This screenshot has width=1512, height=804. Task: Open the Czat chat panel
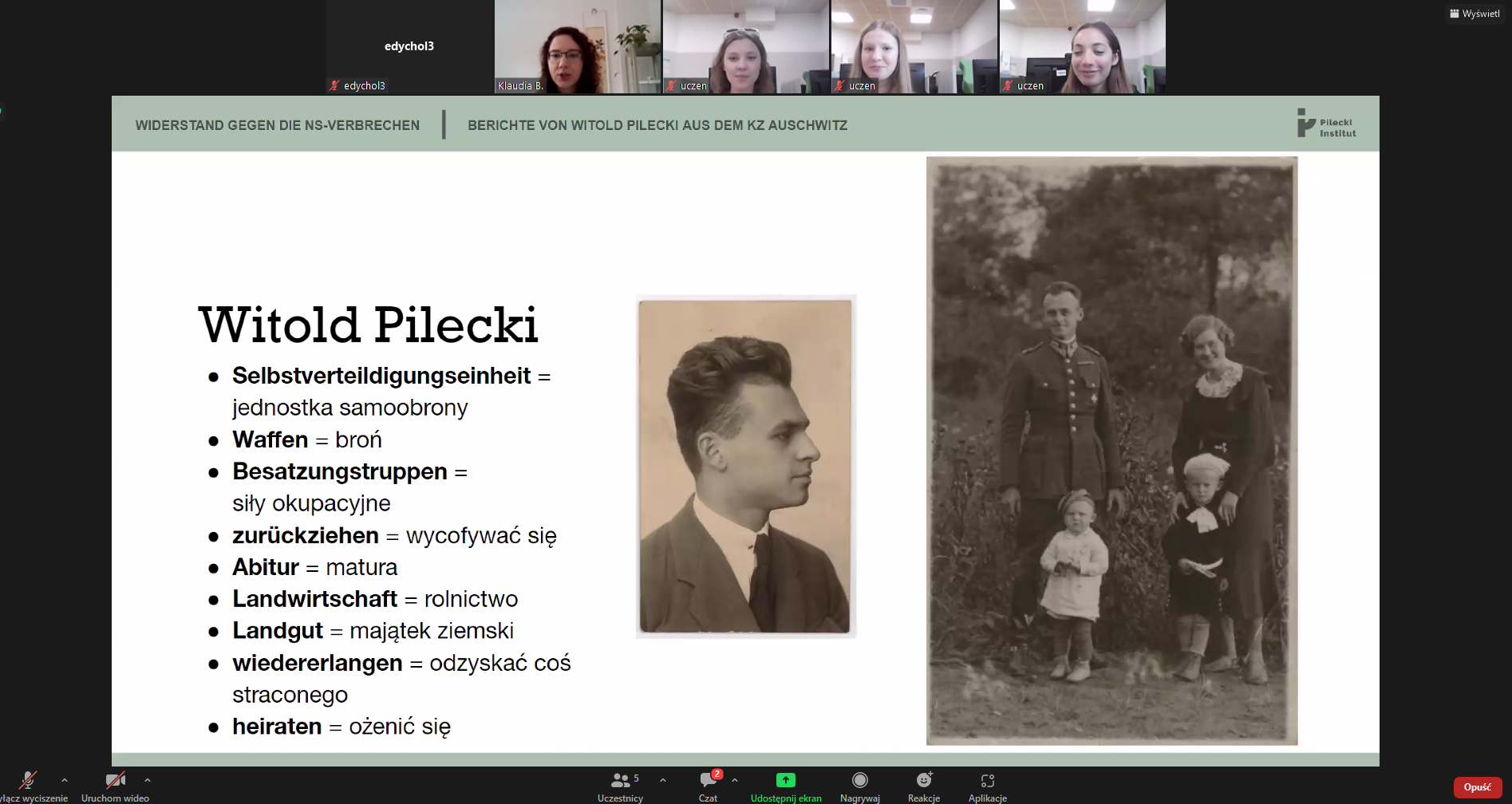click(708, 782)
